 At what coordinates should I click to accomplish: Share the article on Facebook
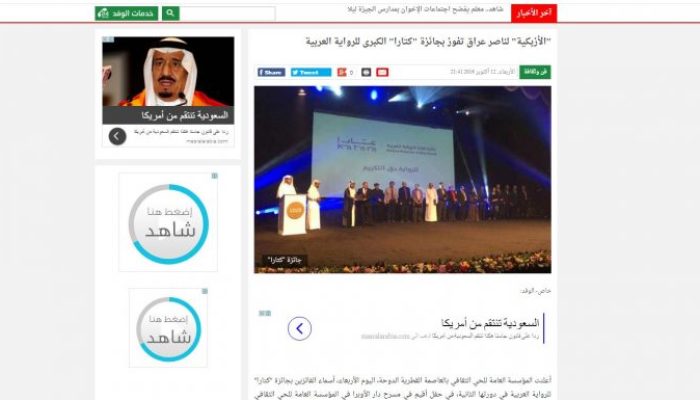point(271,72)
